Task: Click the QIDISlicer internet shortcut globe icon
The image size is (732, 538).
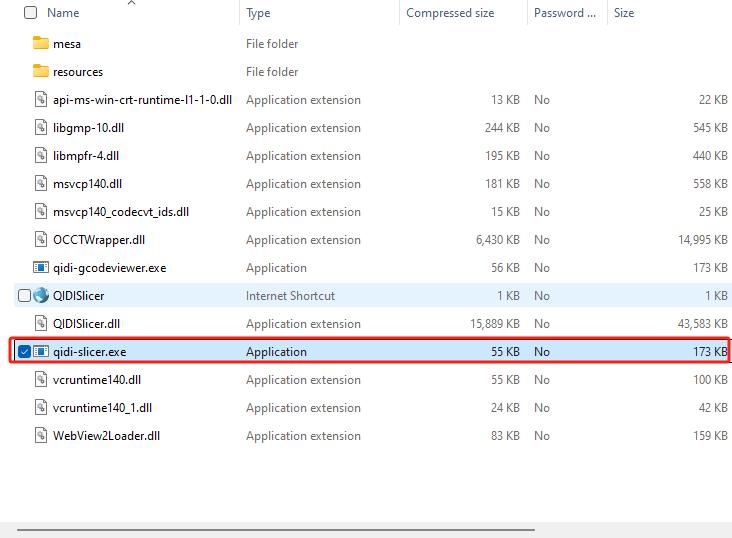Action: pyautogui.click(x=41, y=296)
